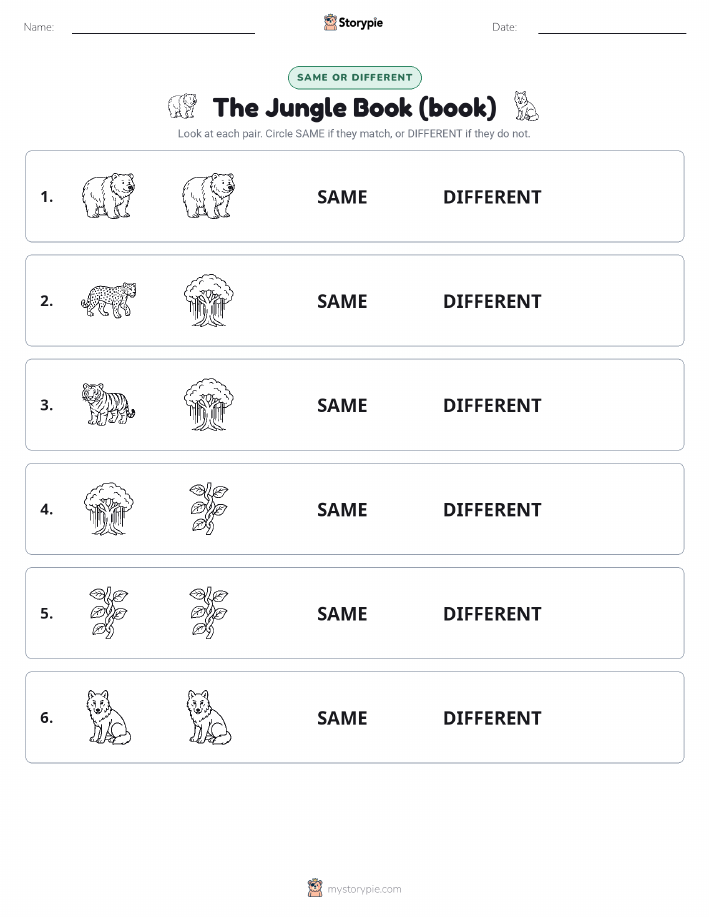Click the Date input line

point(612,28)
